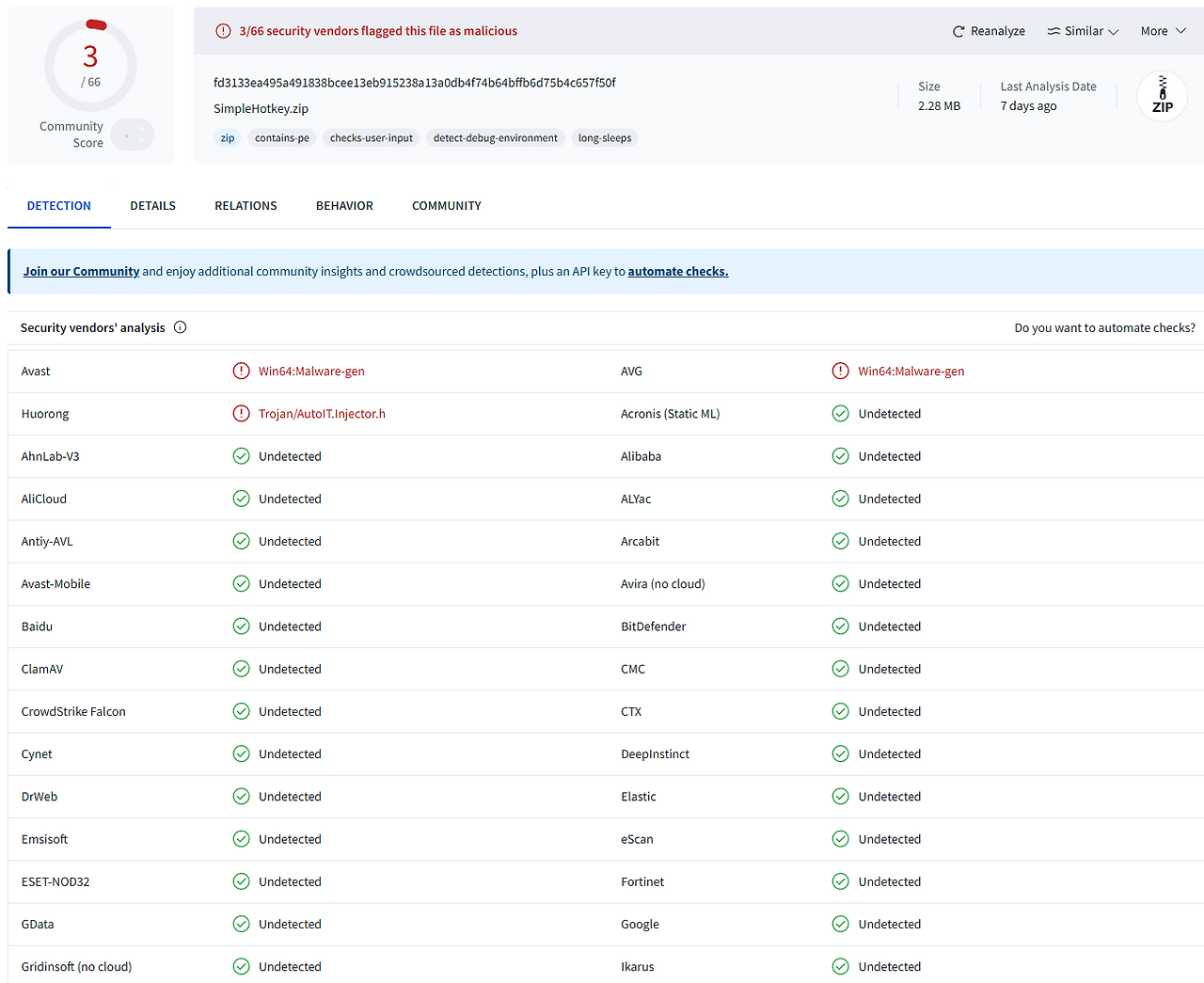Click AliCloud undetected check icon
This screenshot has height=983, width=1204.
241,499
